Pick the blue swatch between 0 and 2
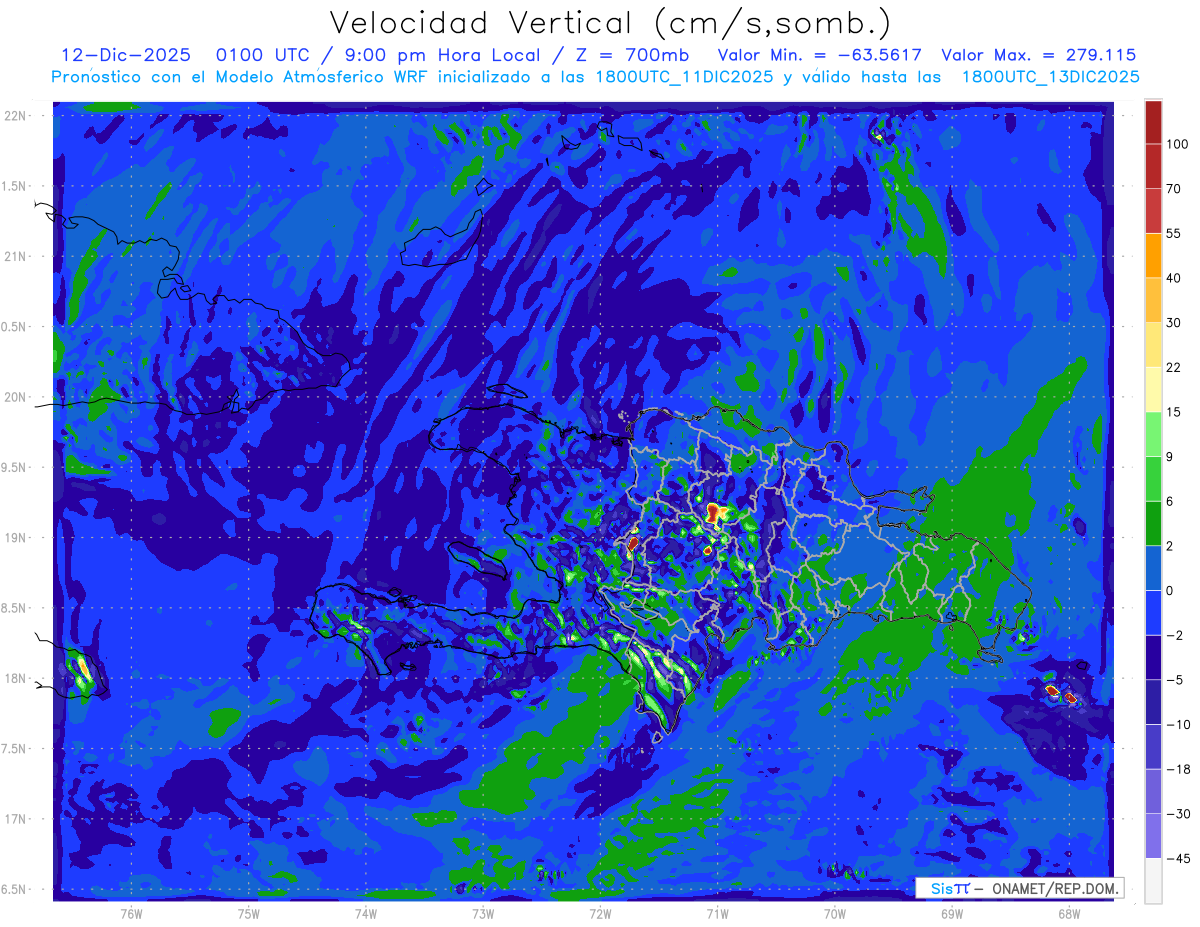Image resolution: width=1200 pixels, height=927 pixels. [1153, 568]
